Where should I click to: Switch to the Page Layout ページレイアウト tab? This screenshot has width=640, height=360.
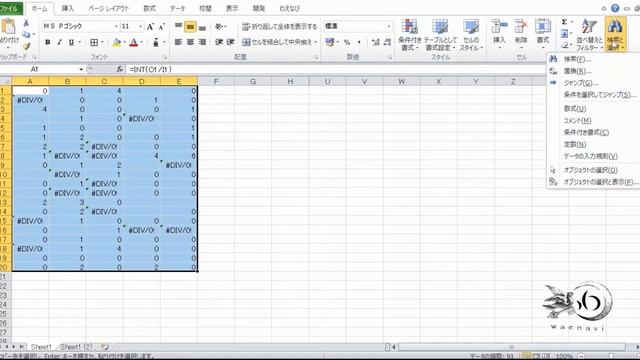[x=108, y=8]
